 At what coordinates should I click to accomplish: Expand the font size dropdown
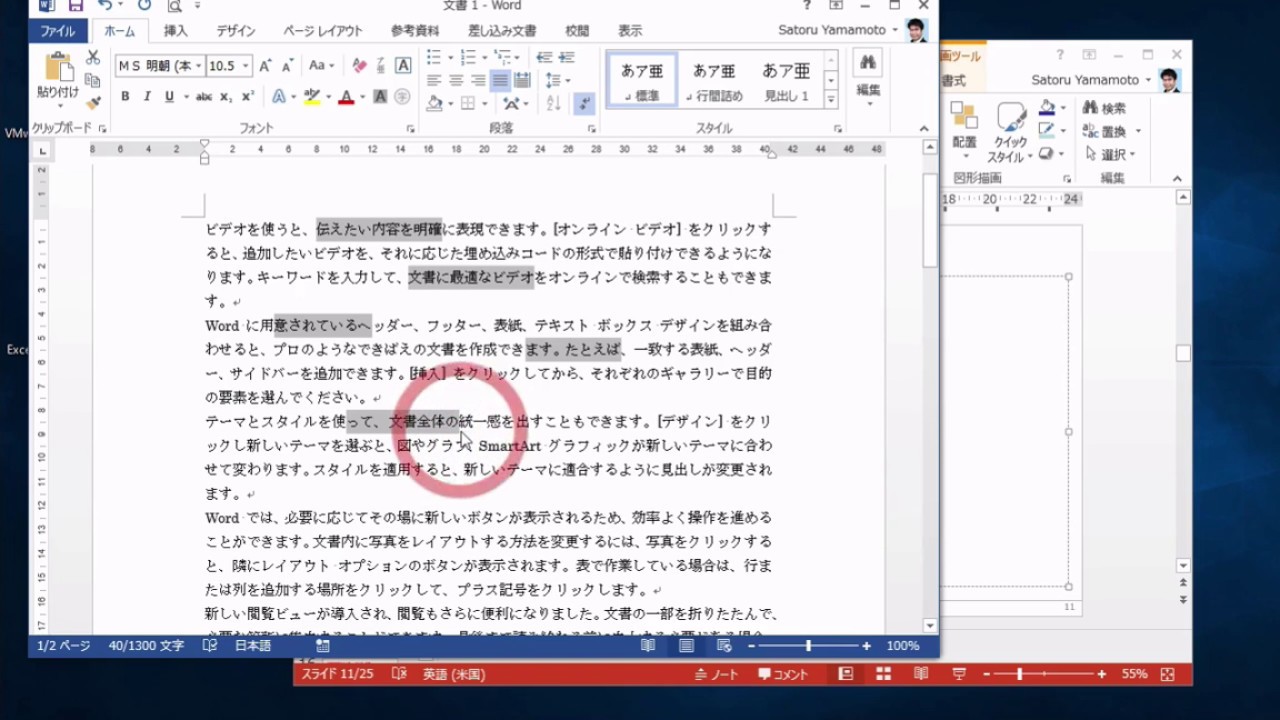pos(246,66)
